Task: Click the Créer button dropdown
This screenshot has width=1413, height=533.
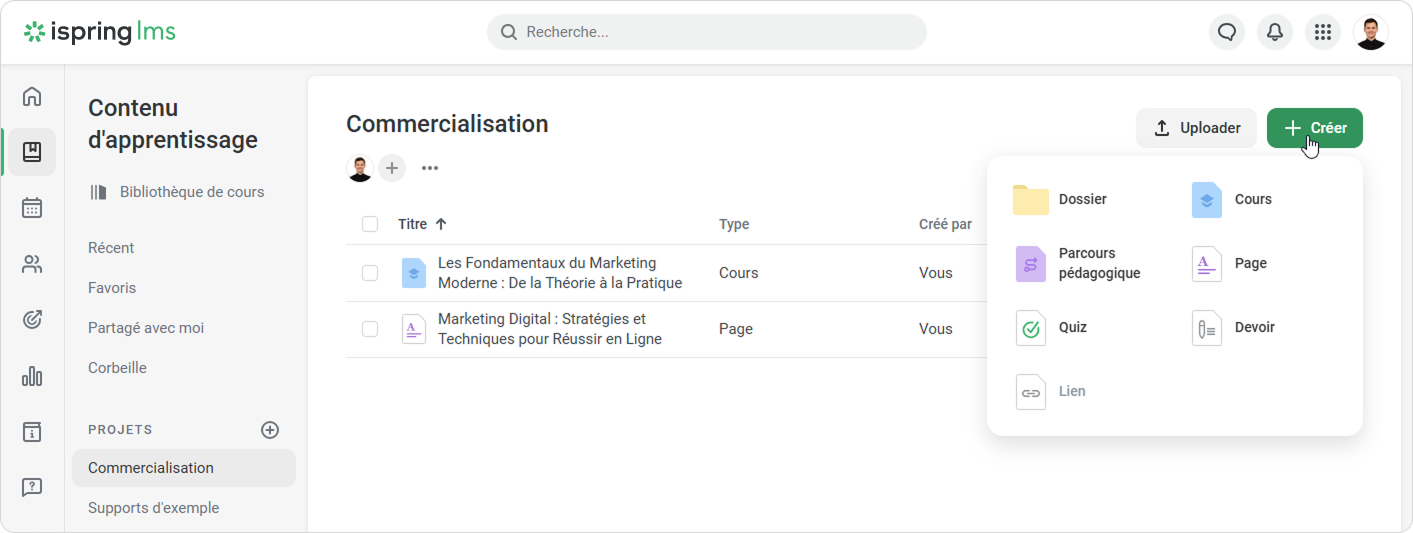Action: 1314,128
